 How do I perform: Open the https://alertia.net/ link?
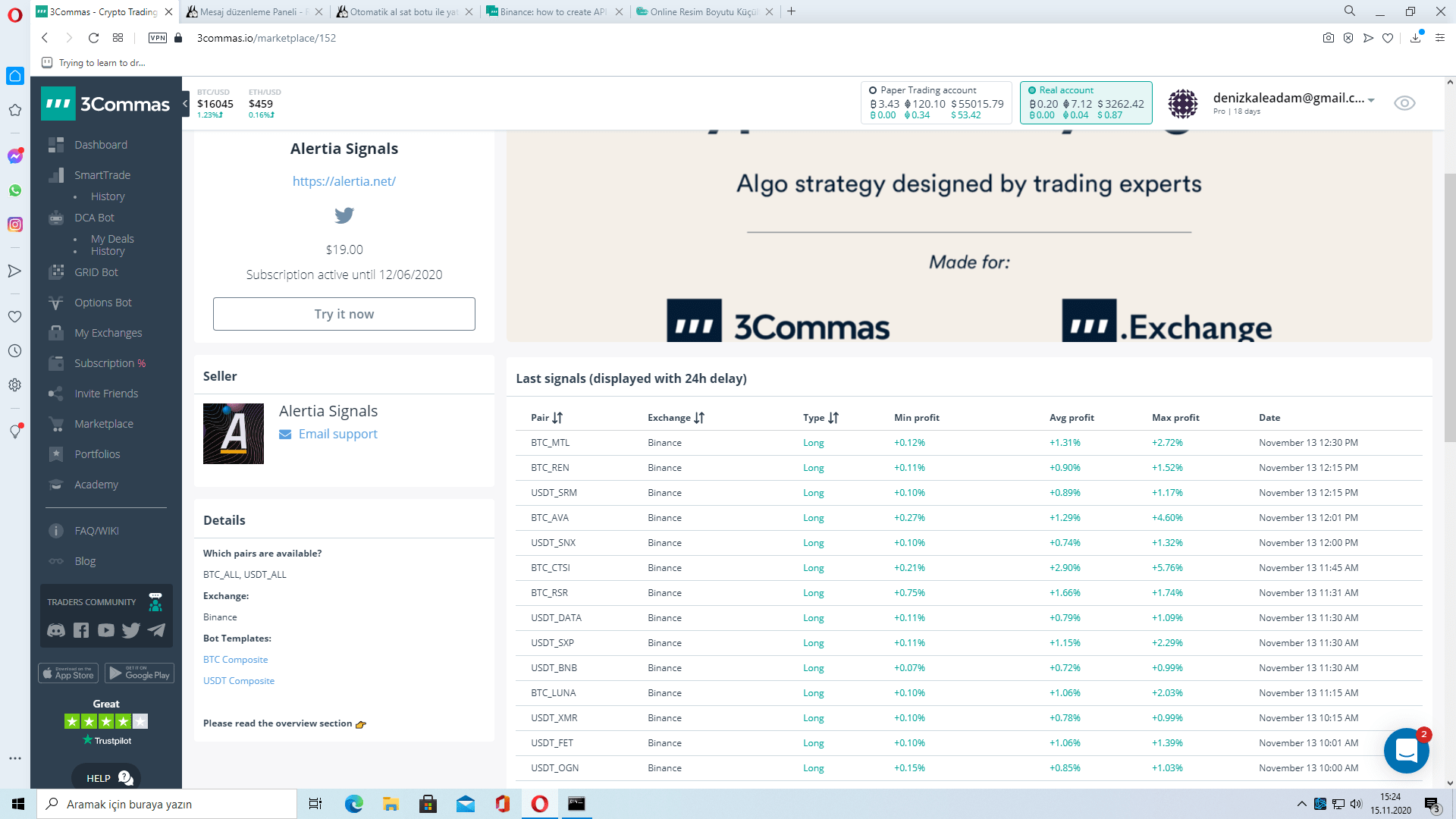344,181
